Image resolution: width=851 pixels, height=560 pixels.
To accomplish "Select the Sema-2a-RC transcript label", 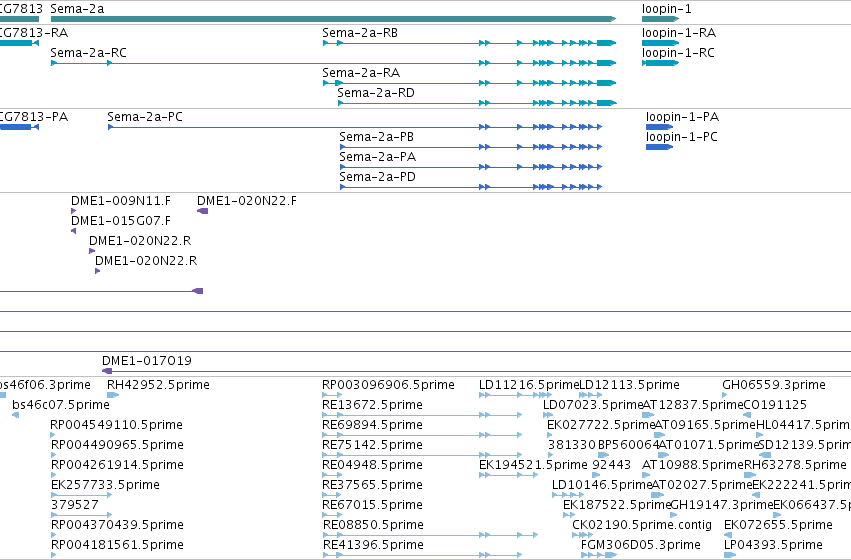I will coord(88,53).
